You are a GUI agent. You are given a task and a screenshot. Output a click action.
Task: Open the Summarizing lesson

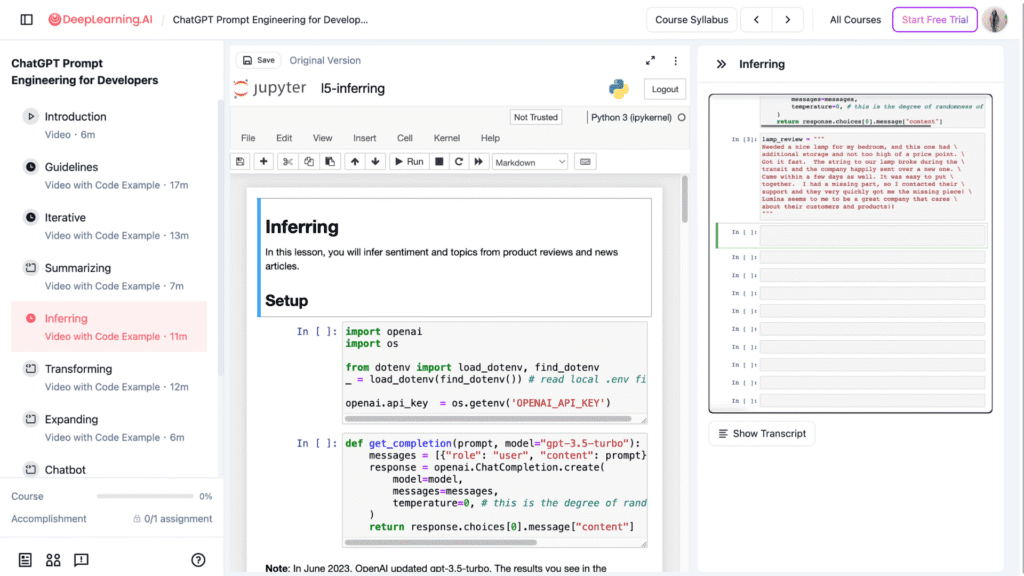(x=109, y=276)
